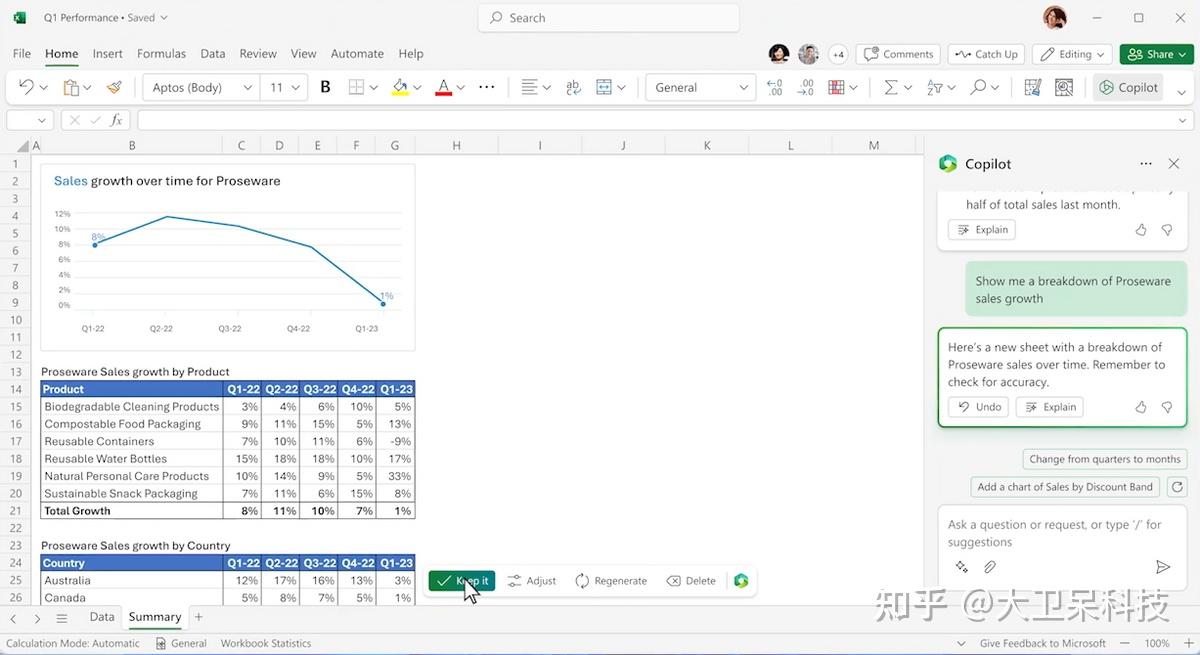Toggle bold formatting
The image size is (1200, 655).
(x=325, y=87)
